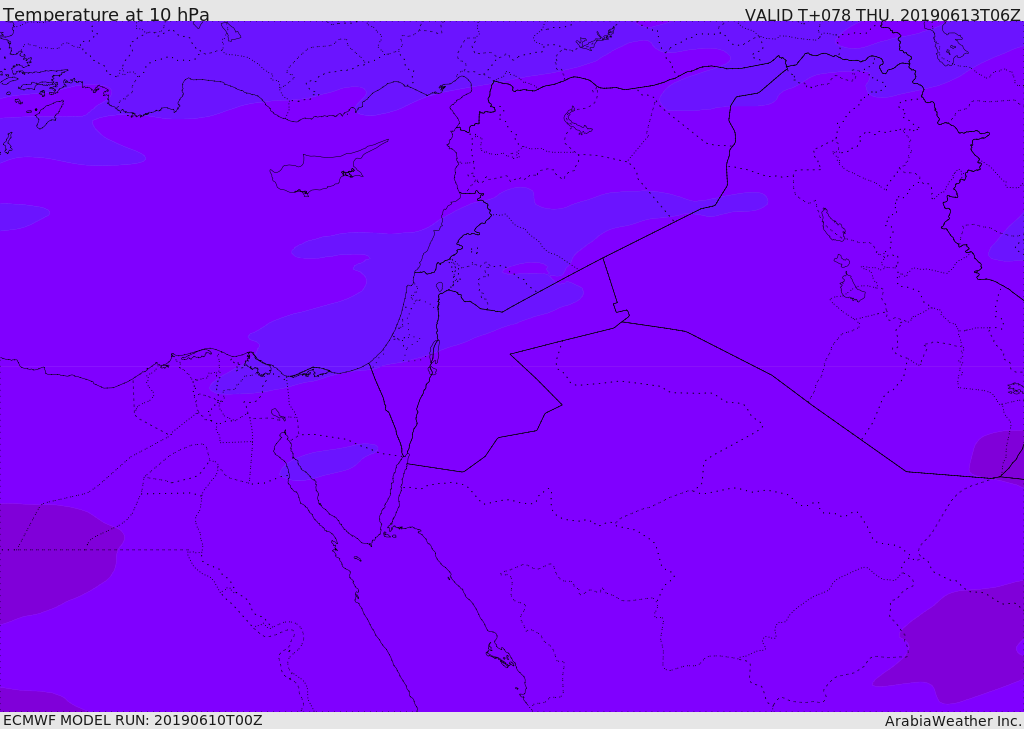Click the 'ArabiaWeather Inc' credit text
This screenshot has width=1024, height=729.
[x=952, y=721]
